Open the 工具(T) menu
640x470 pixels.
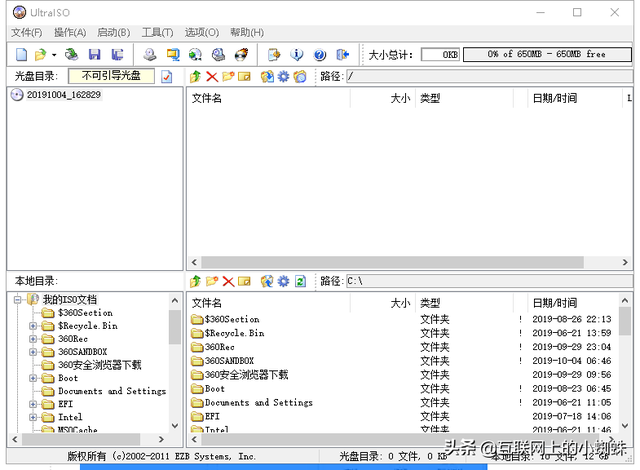point(158,33)
